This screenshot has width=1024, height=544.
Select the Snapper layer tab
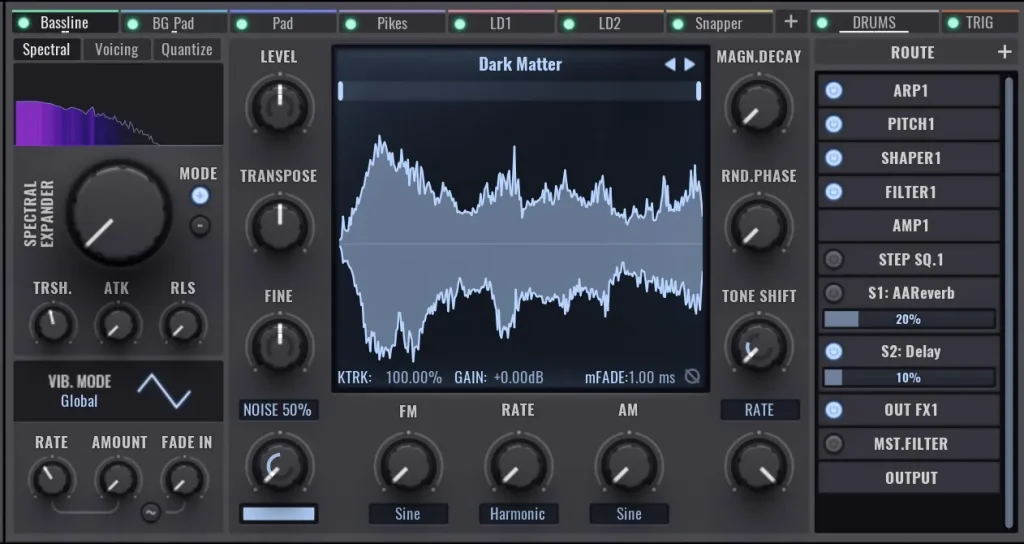(x=718, y=23)
